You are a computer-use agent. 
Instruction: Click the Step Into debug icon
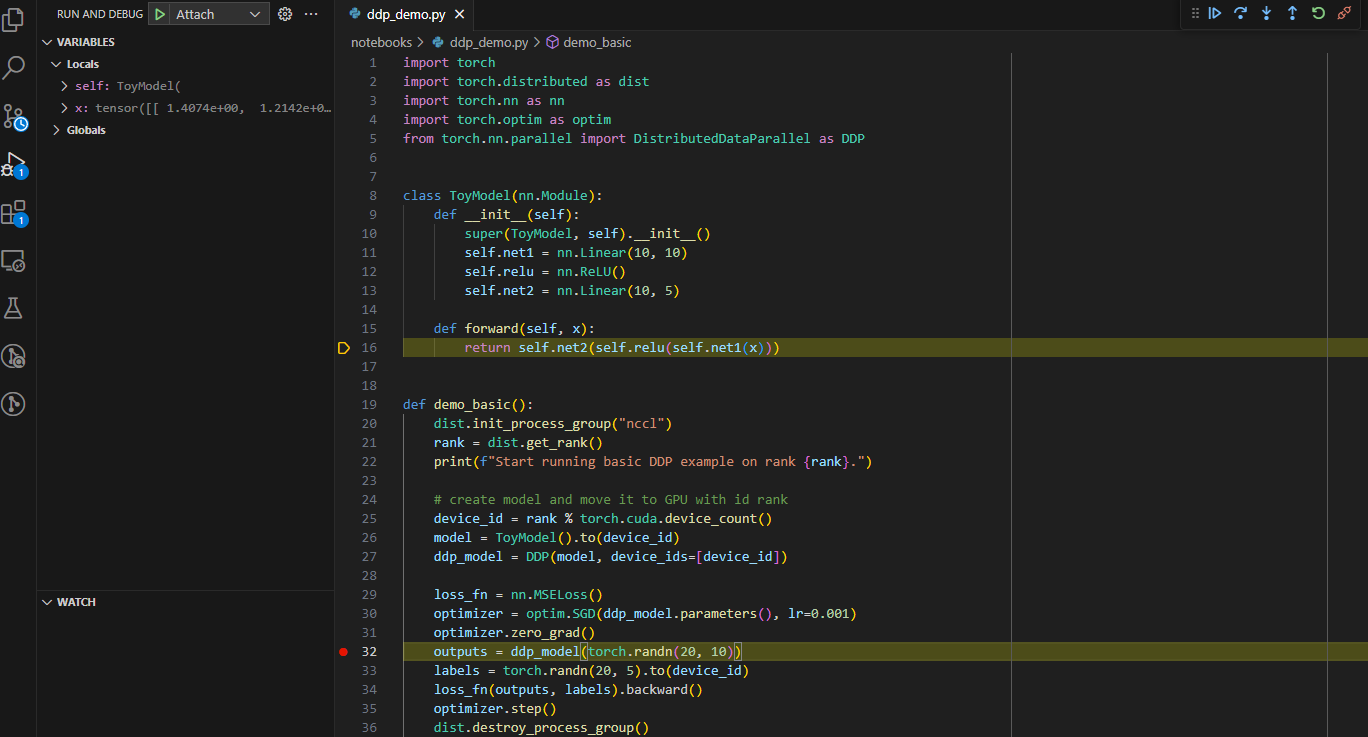coord(1265,13)
